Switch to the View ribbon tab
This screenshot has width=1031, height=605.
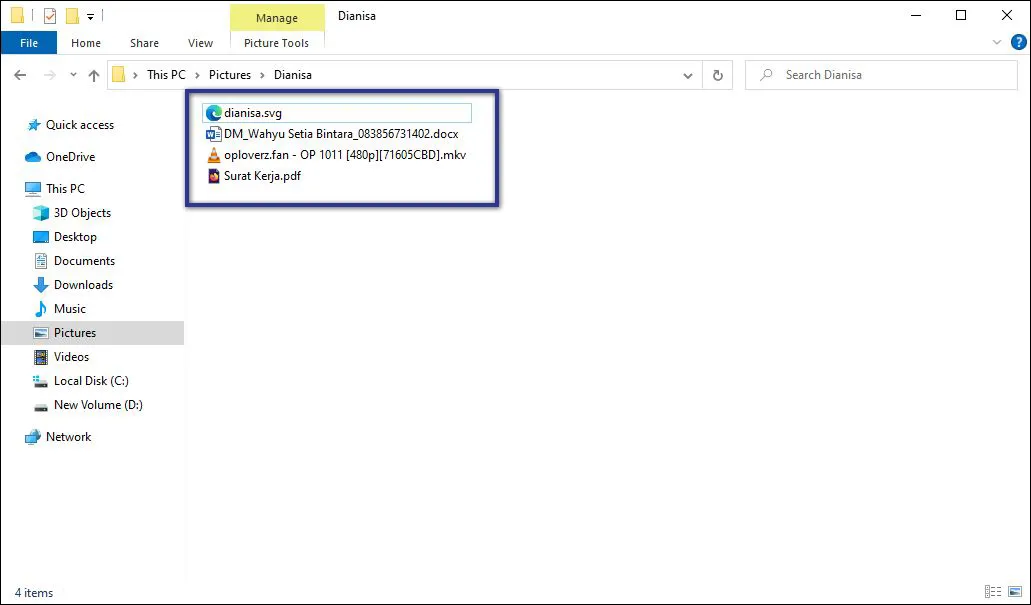(199, 43)
